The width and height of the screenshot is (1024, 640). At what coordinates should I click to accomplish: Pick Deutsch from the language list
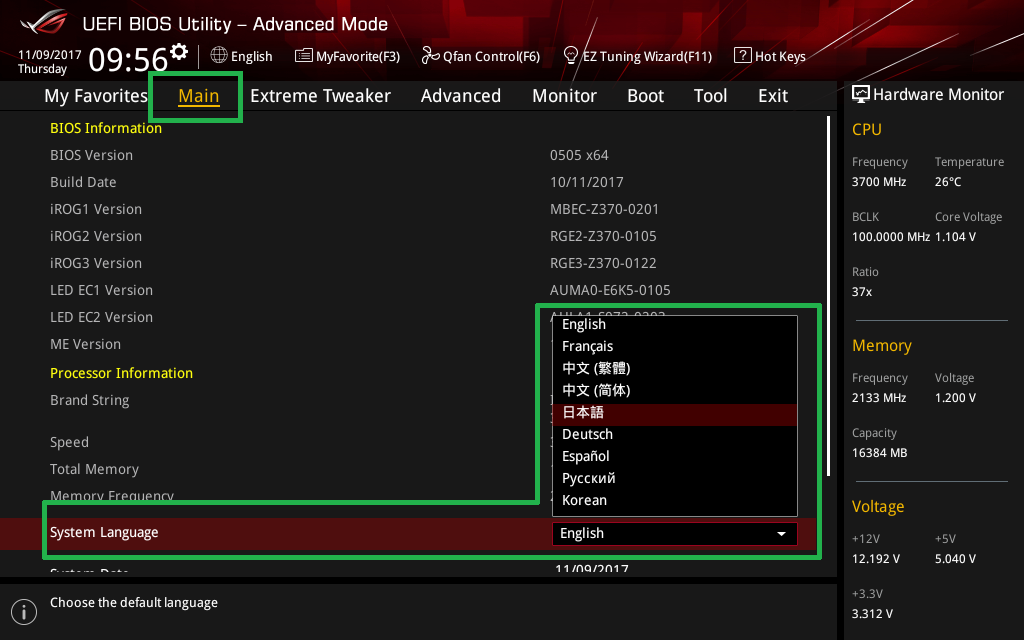[x=675, y=434]
